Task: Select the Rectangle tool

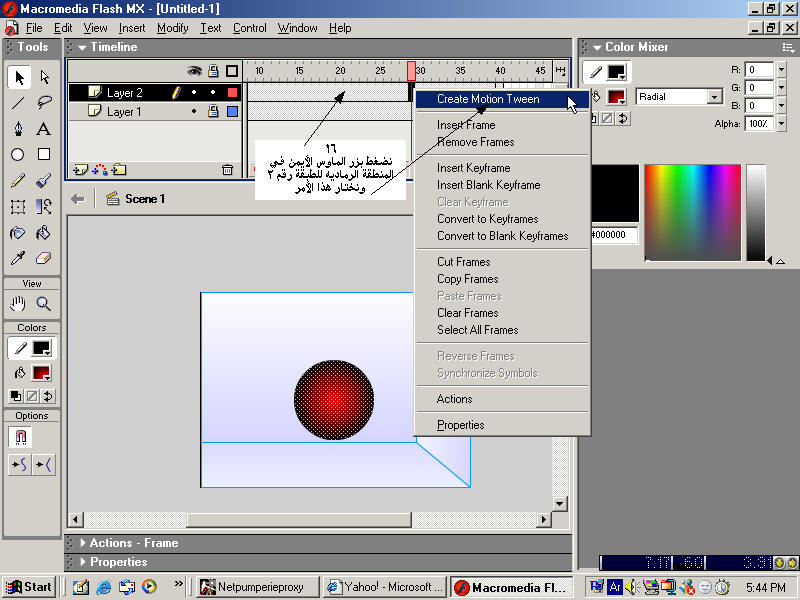Action: point(44,154)
